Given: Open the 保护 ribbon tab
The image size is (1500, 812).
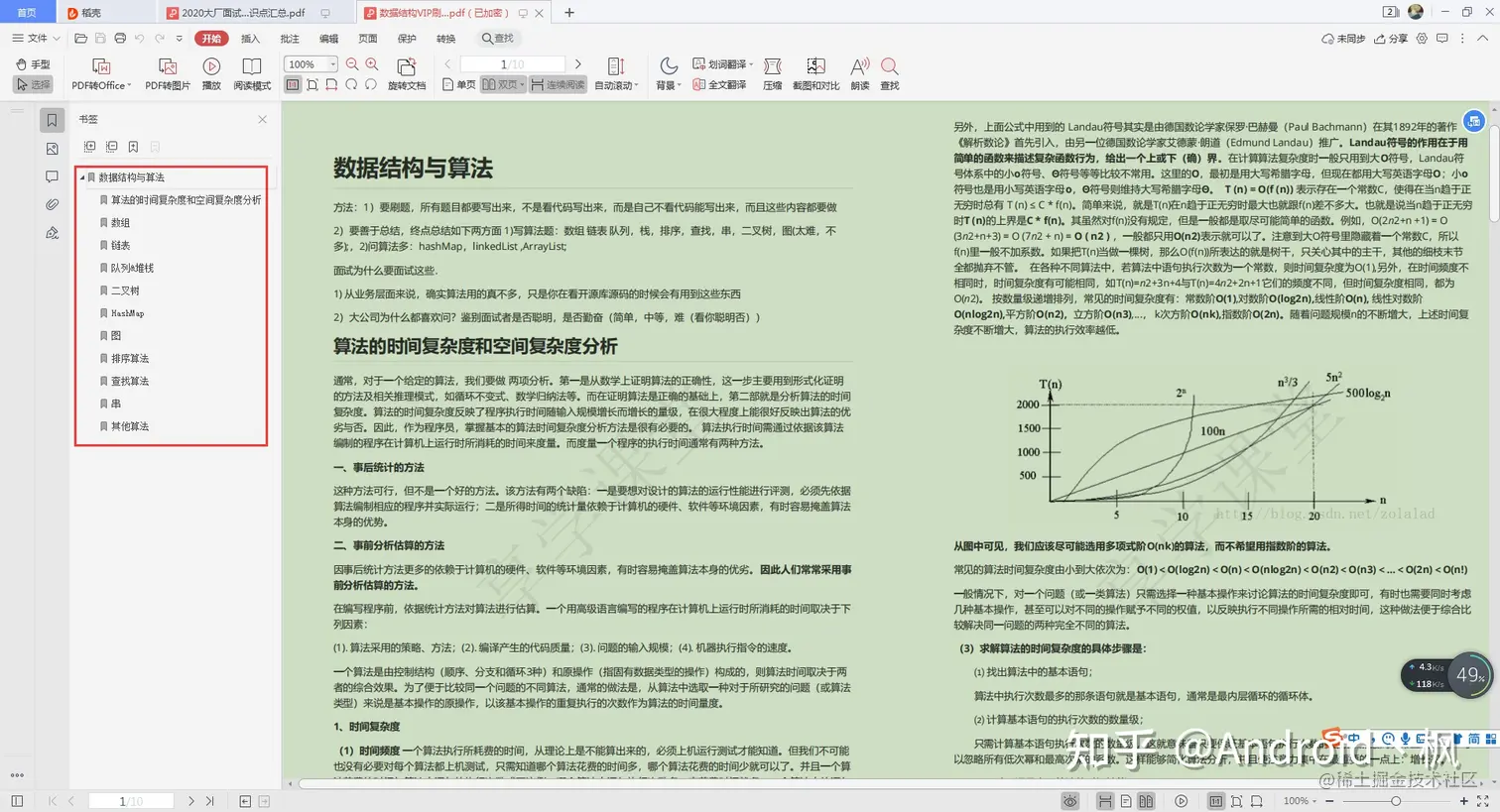Looking at the screenshot, I should (407, 39).
